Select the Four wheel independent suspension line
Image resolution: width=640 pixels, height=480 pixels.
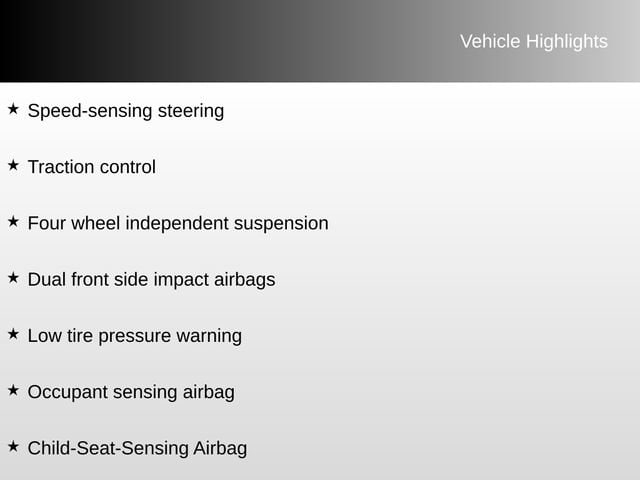pos(177,223)
